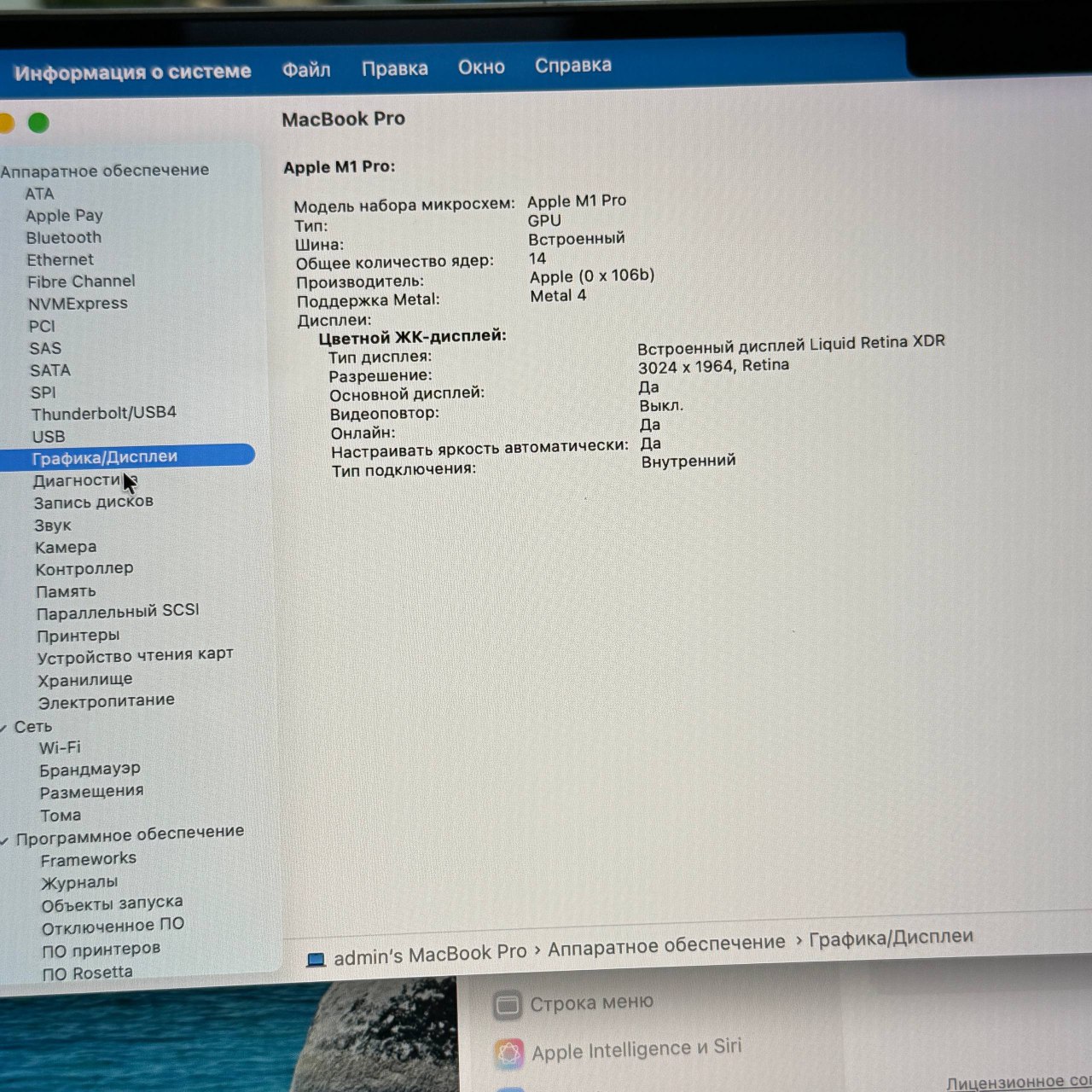Click the Строка меню display icon
1092x1092 pixels.
click(x=508, y=1004)
